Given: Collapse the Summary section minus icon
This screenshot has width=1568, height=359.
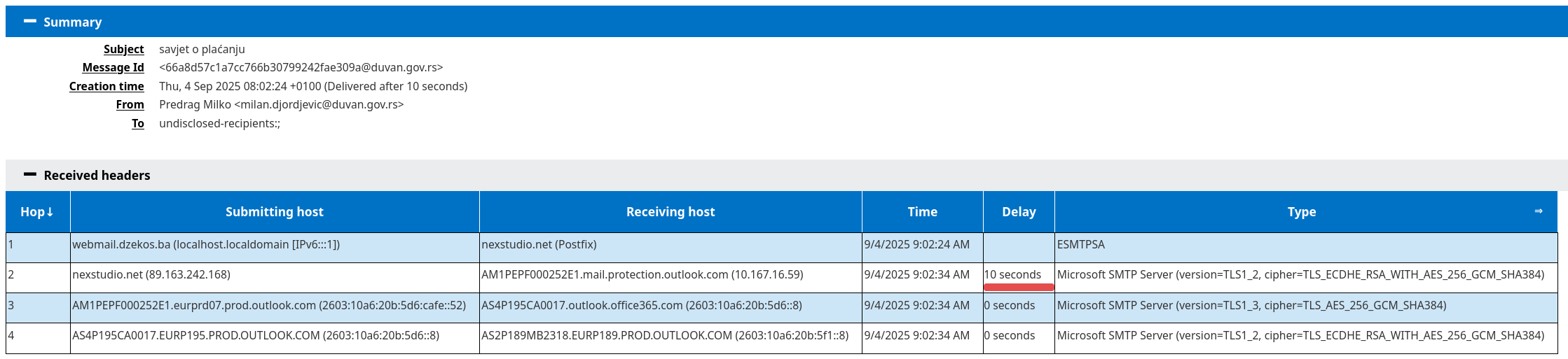Looking at the screenshot, I should [x=29, y=22].
